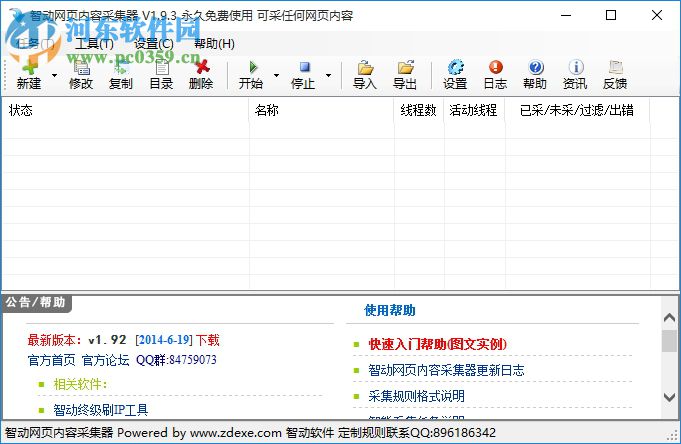Open 快速入门帮助(图文实例) link

tap(437, 344)
